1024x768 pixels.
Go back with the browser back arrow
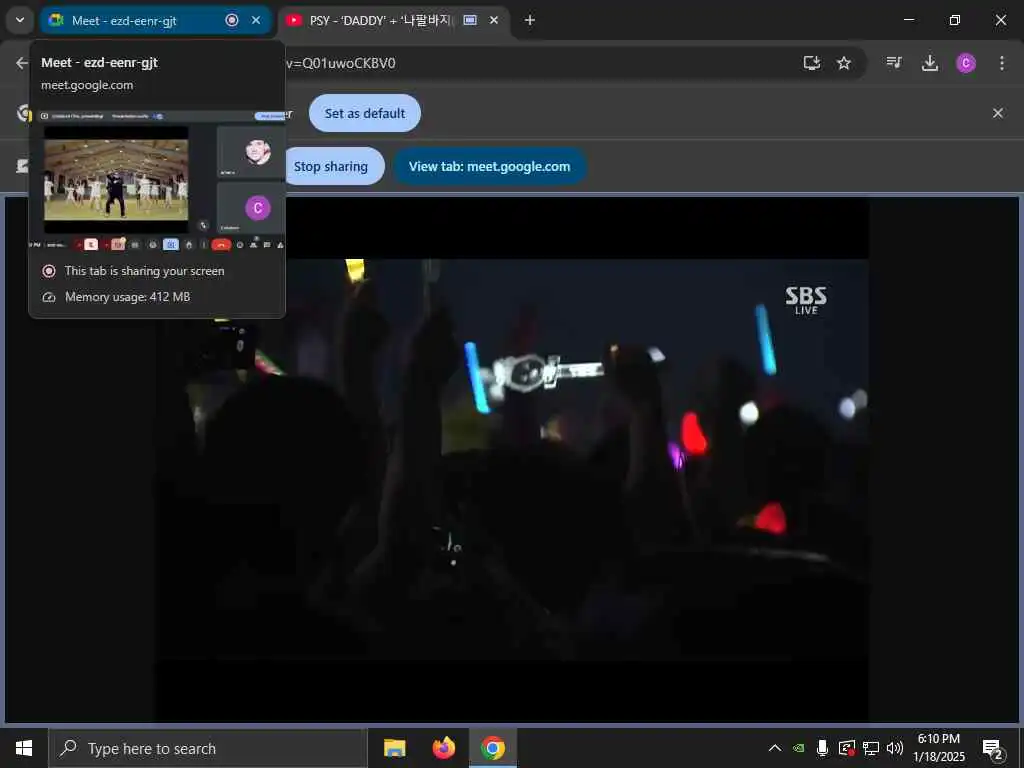tap(22, 63)
